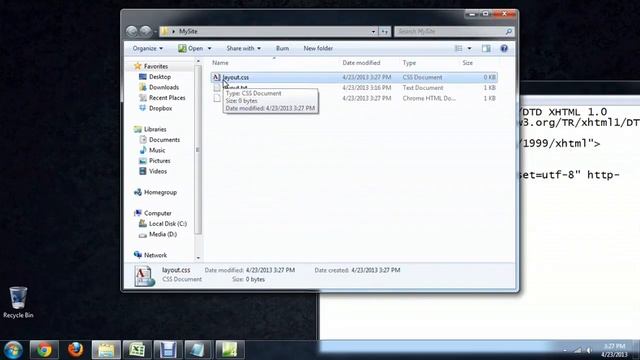Launch Google Chrome from taskbar
This screenshot has height=360, width=640.
44,350
